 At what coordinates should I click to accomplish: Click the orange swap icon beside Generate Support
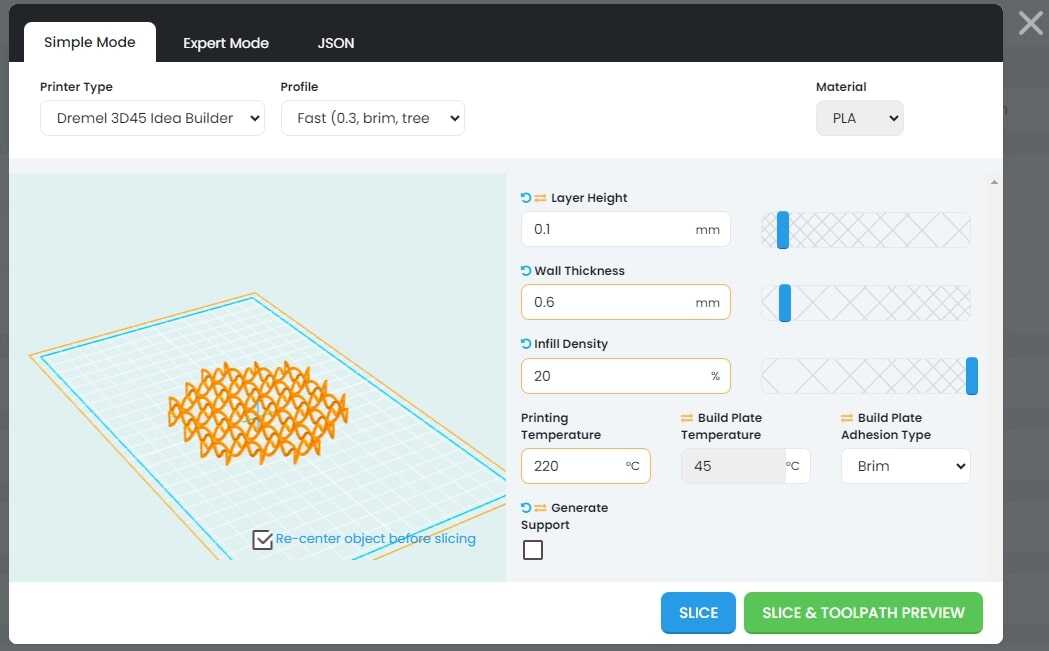coord(540,508)
